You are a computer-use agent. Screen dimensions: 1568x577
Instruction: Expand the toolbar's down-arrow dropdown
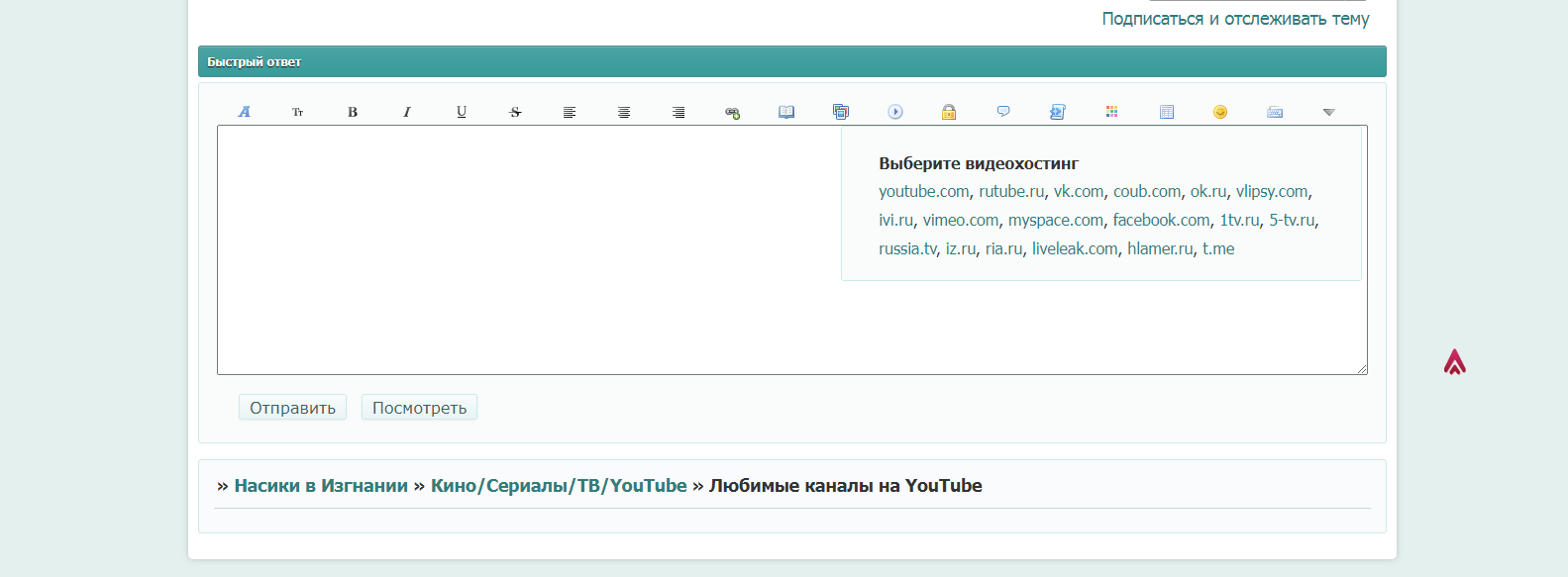[1329, 112]
